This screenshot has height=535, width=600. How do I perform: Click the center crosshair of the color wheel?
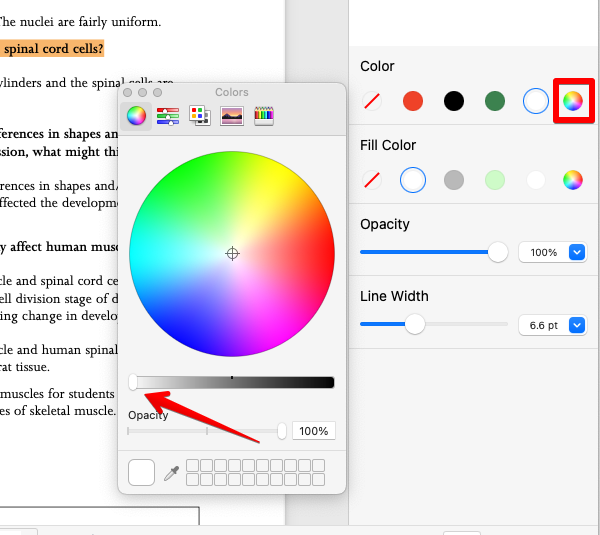click(232, 253)
